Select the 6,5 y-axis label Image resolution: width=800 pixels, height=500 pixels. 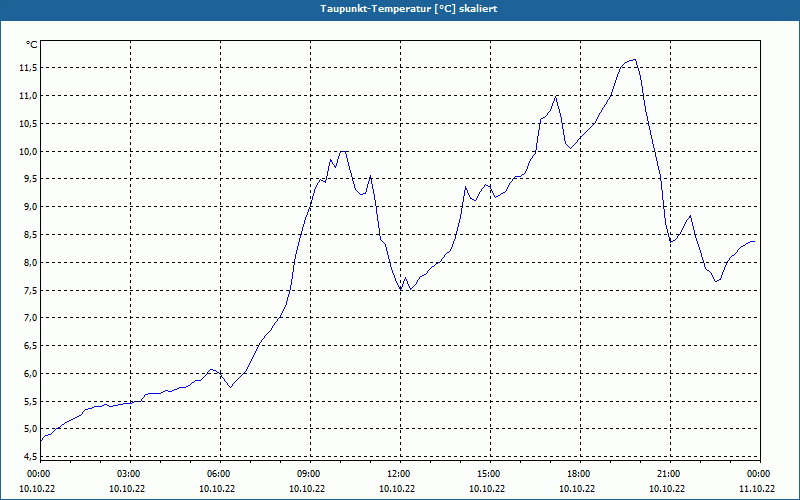tap(30, 346)
